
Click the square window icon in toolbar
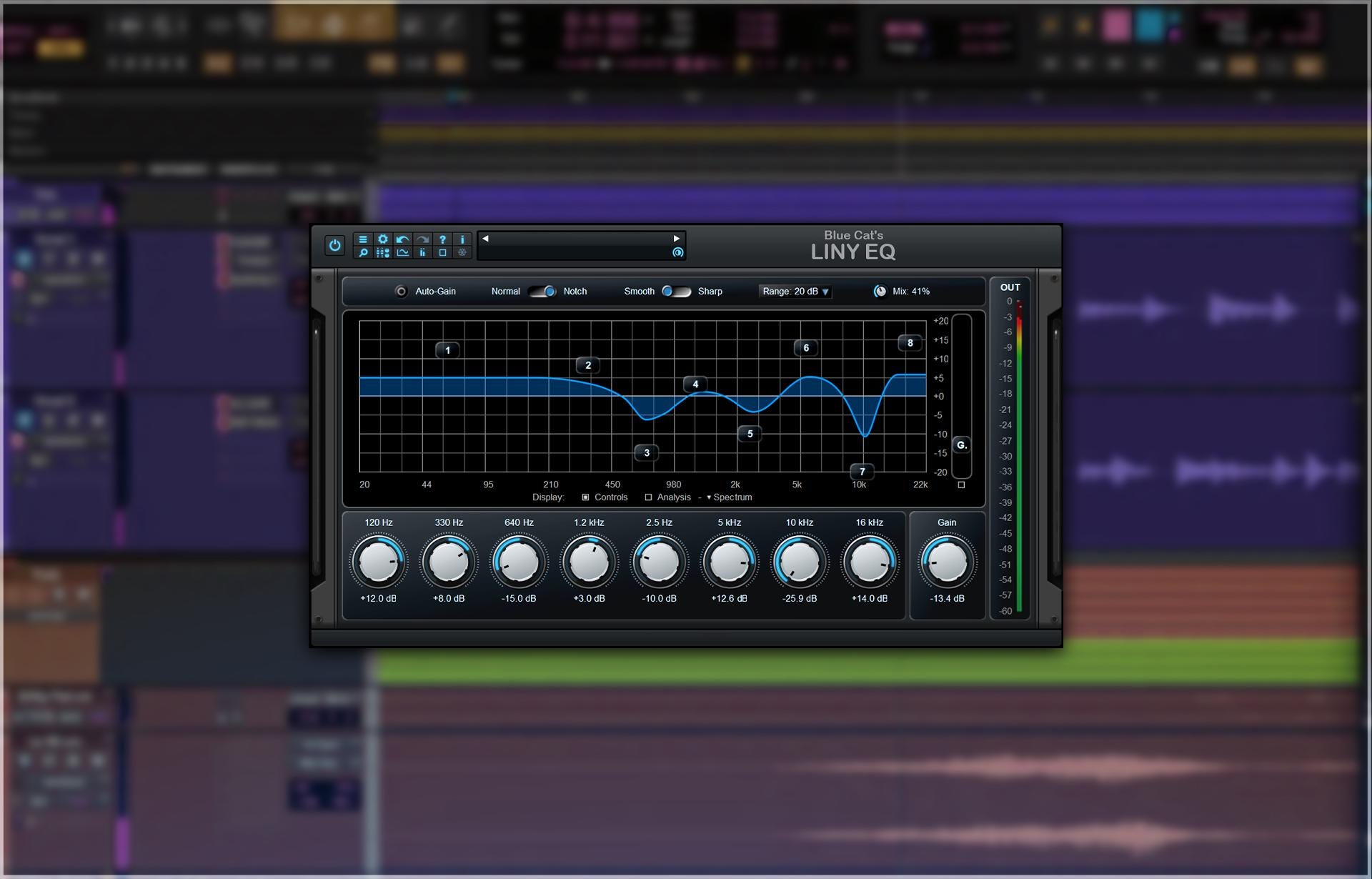pyautogui.click(x=442, y=252)
